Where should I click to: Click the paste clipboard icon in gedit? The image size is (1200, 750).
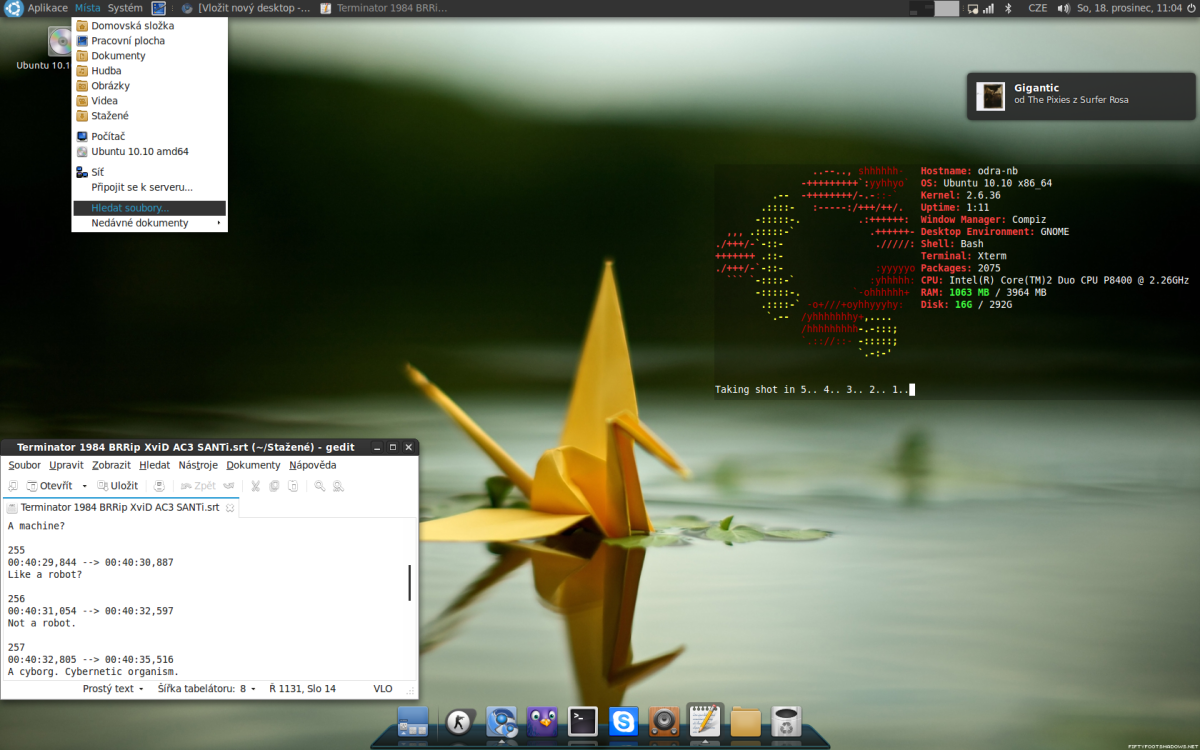[292, 486]
